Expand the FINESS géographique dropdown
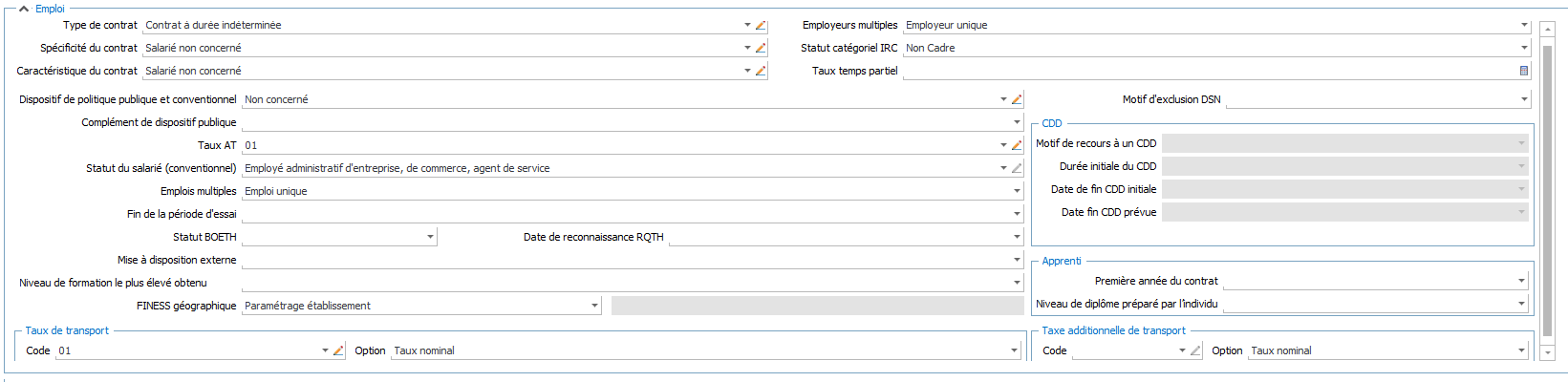This screenshot has height=382, width=1568. (594, 306)
